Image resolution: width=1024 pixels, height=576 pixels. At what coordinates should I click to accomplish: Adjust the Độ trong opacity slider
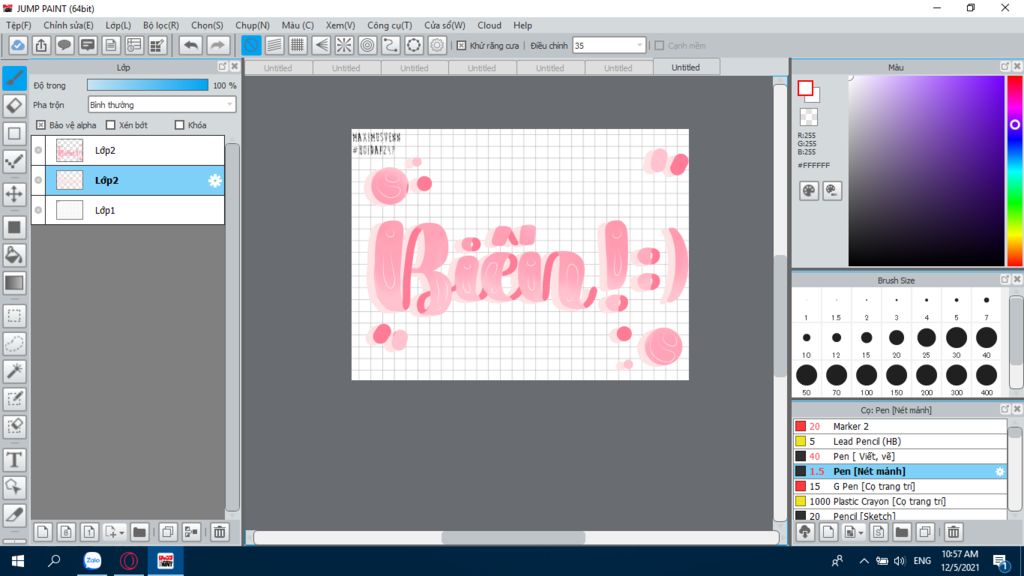click(x=148, y=85)
